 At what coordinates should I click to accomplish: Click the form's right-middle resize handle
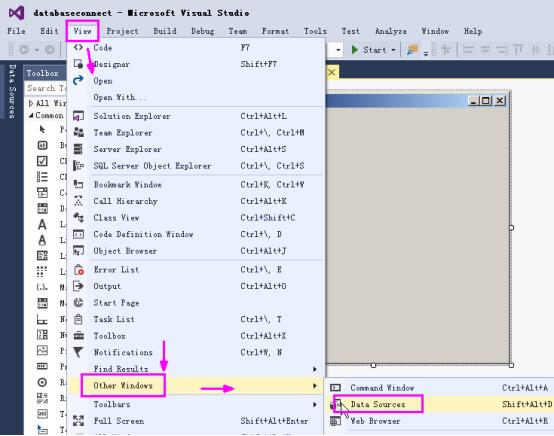(x=511, y=228)
